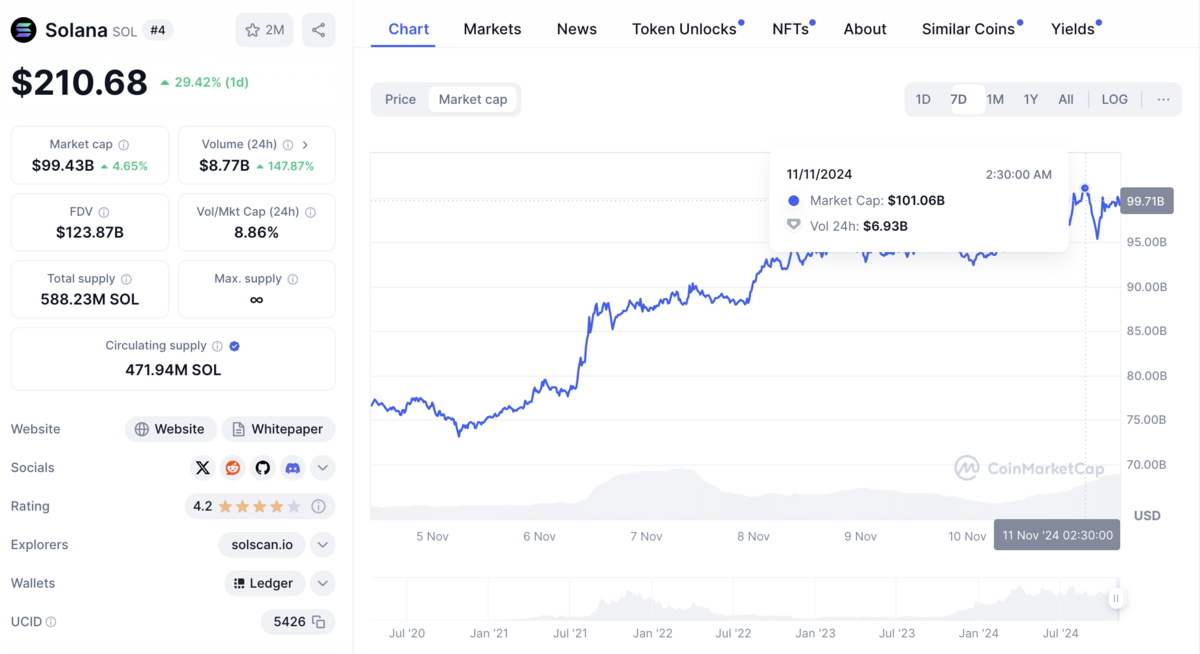Show FDV info icon
The image size is (1200, 654).
click(x=104, y=212)
